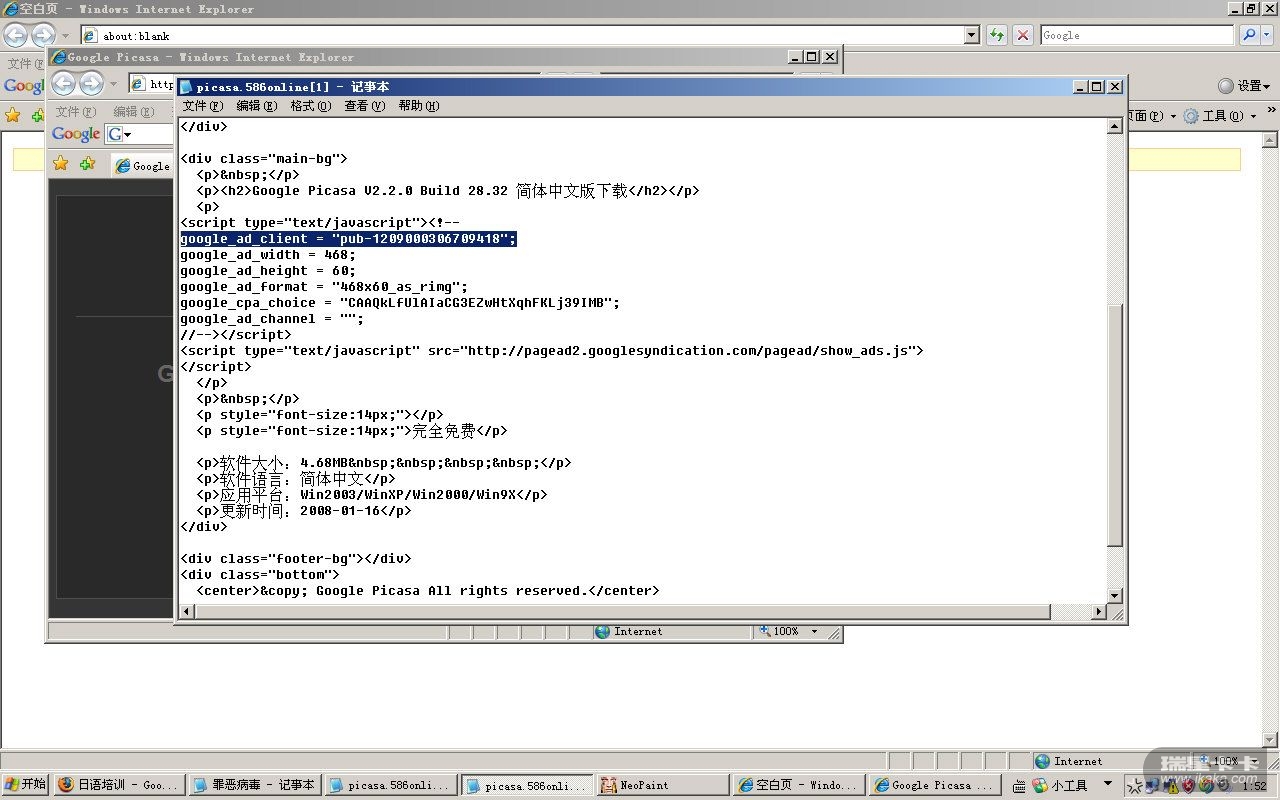Open the search provider options dropdown arrow
Screen dimensions: 1280x800
1268,35
